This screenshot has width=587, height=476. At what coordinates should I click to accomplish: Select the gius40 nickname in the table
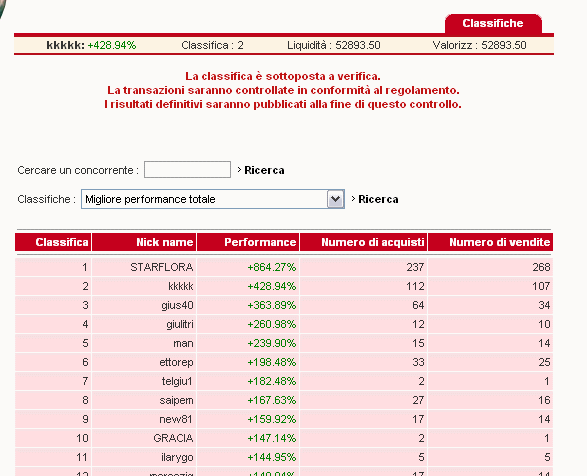(x=177, y=305)
